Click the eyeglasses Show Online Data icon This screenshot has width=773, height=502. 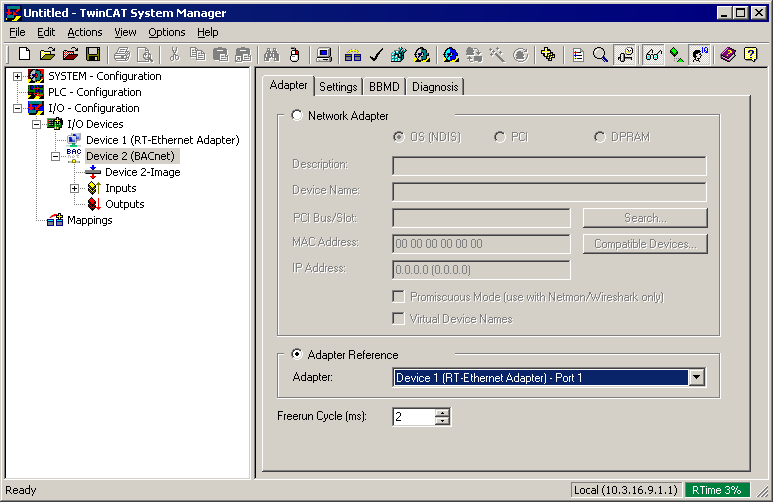coord(654,54)
